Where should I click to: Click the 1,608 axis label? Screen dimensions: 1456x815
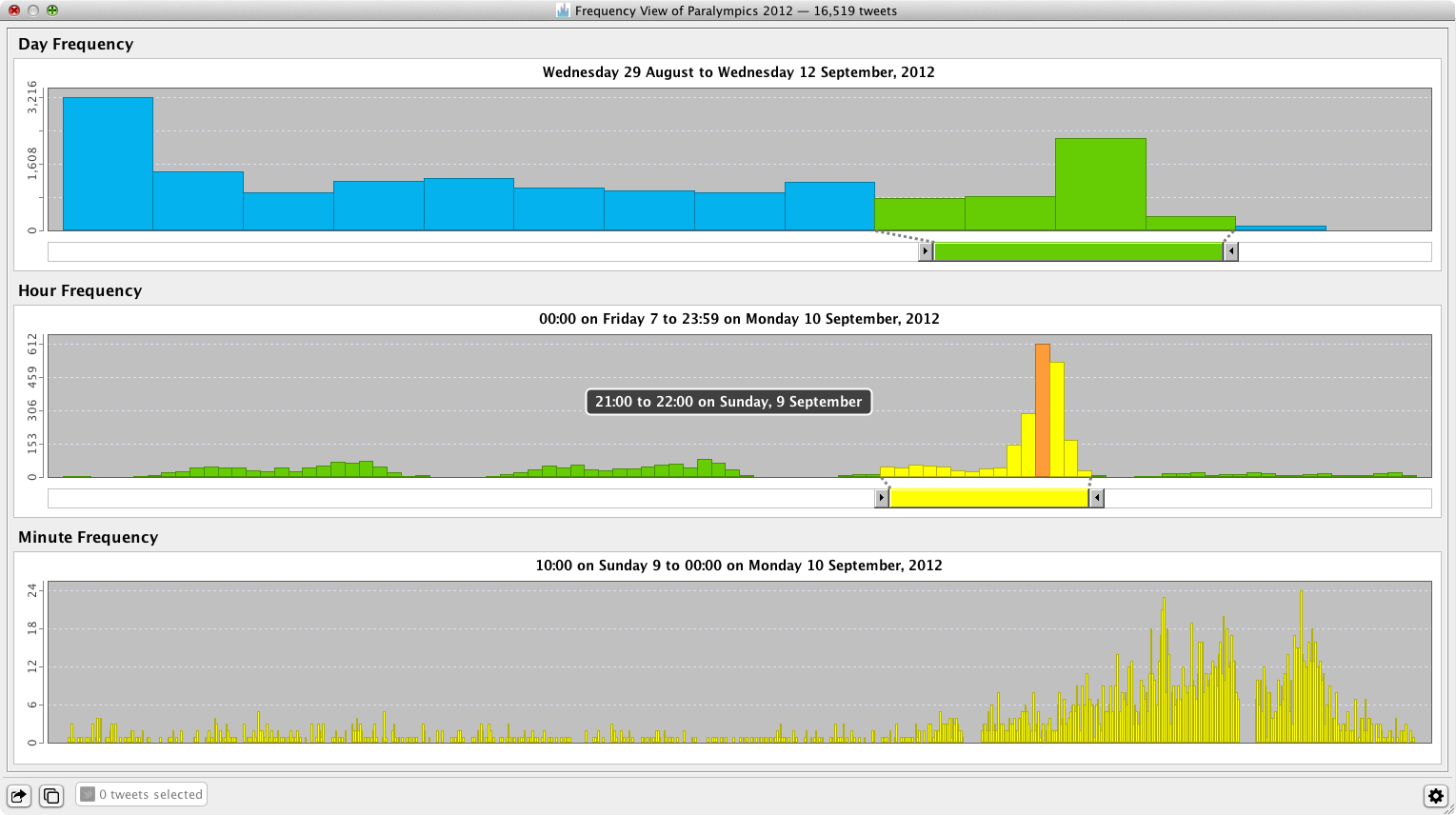(x=32, y=164)
